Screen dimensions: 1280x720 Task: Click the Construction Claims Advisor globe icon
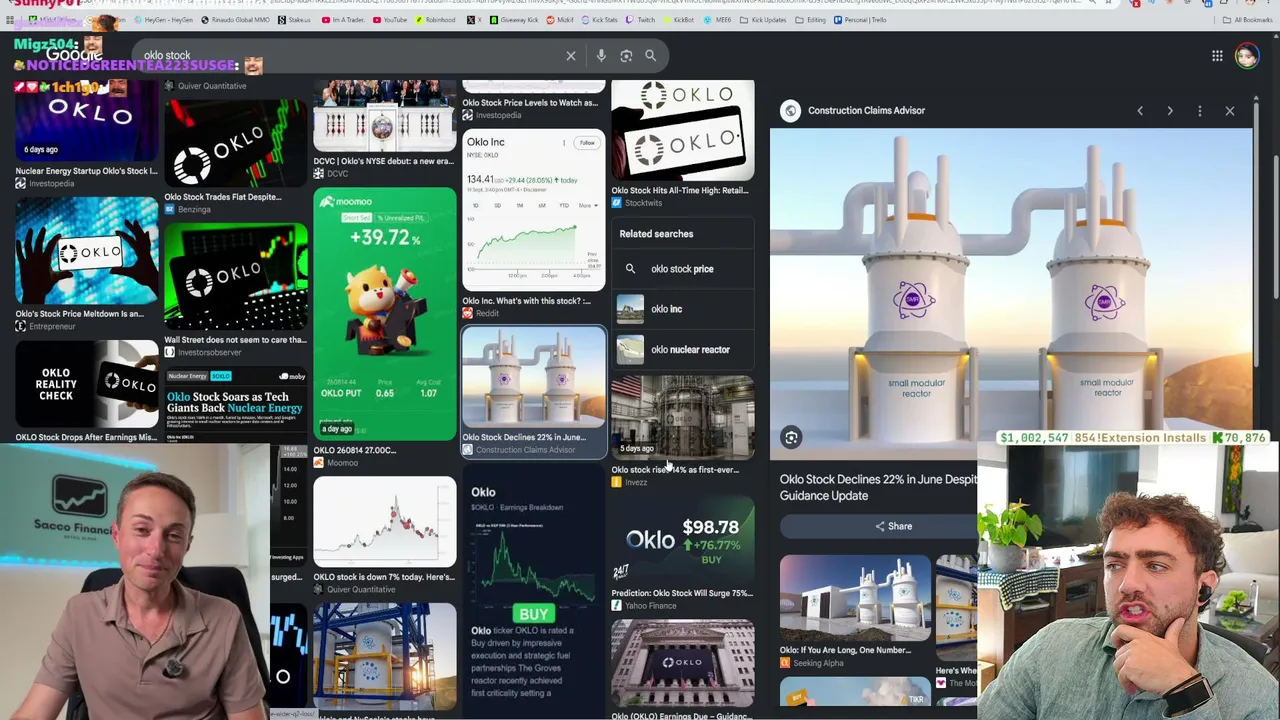pyautogui.click(x=791, y=111)
